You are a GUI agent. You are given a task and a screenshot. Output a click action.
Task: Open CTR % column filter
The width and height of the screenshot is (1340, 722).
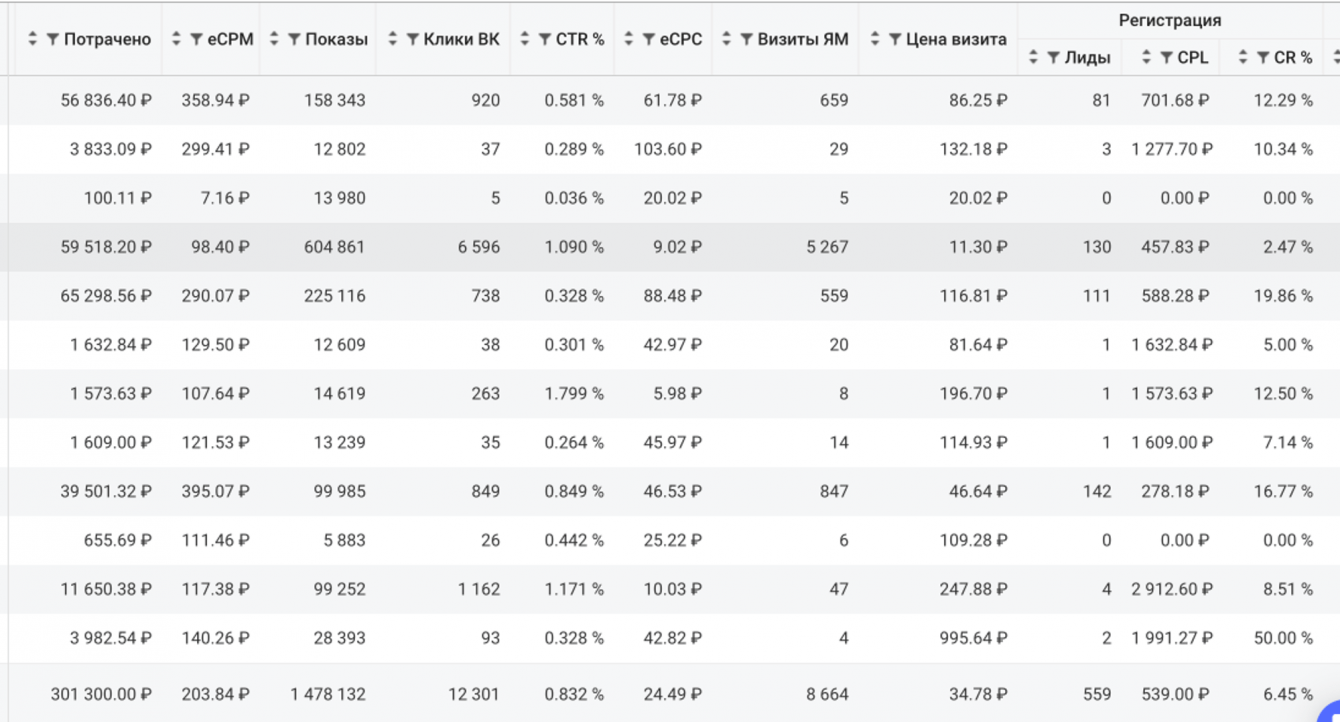(x=545, y=39)
